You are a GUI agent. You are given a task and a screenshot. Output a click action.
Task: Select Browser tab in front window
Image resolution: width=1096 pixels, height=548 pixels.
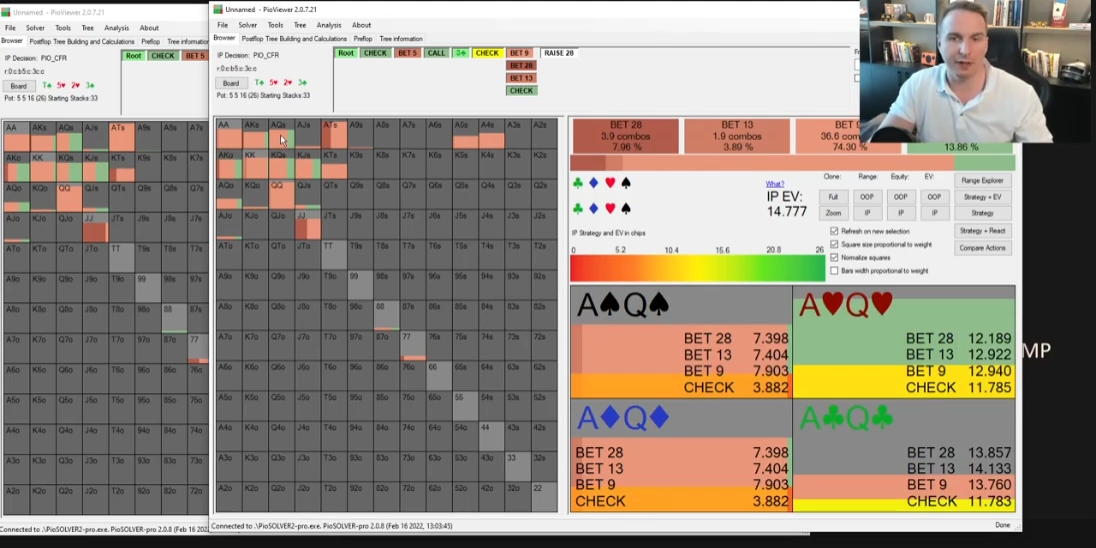(x=224, y=38)
